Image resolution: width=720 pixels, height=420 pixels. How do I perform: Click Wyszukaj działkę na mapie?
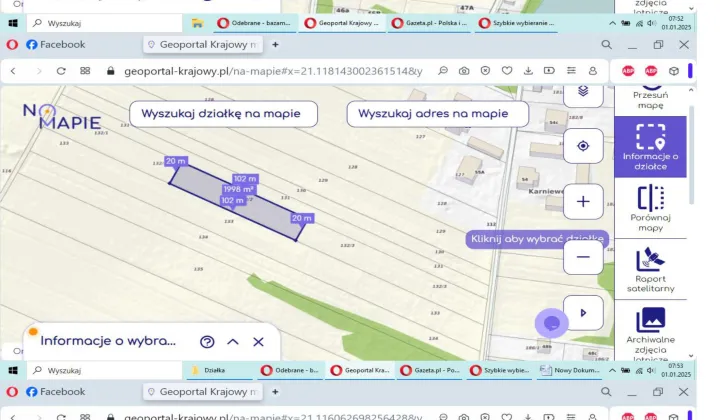point(212,114)
